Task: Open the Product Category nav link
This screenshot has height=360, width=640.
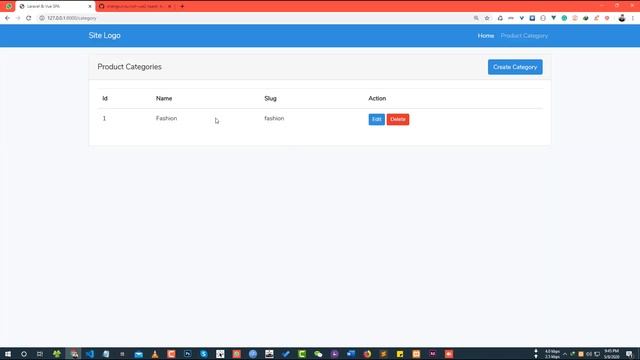Action: pyautogui.click(x=524, y=36)
